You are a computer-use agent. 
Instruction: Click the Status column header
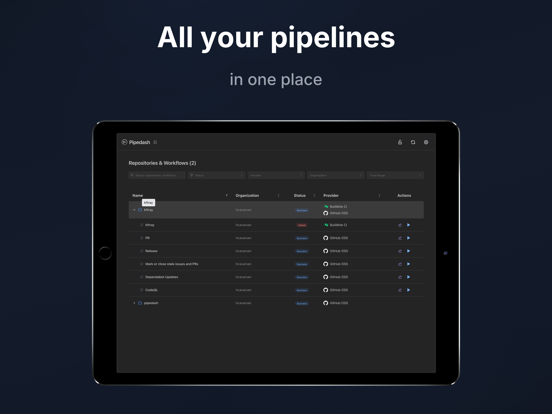(300, 195)
